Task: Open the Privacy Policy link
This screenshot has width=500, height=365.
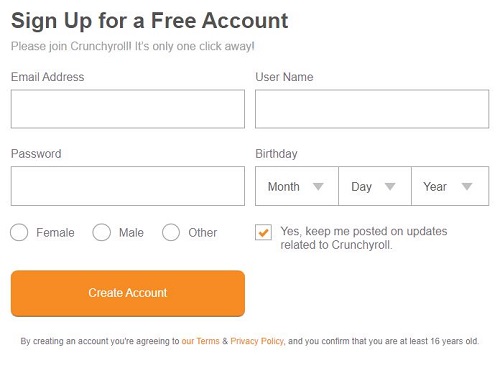Action: (x=257, y=341)
